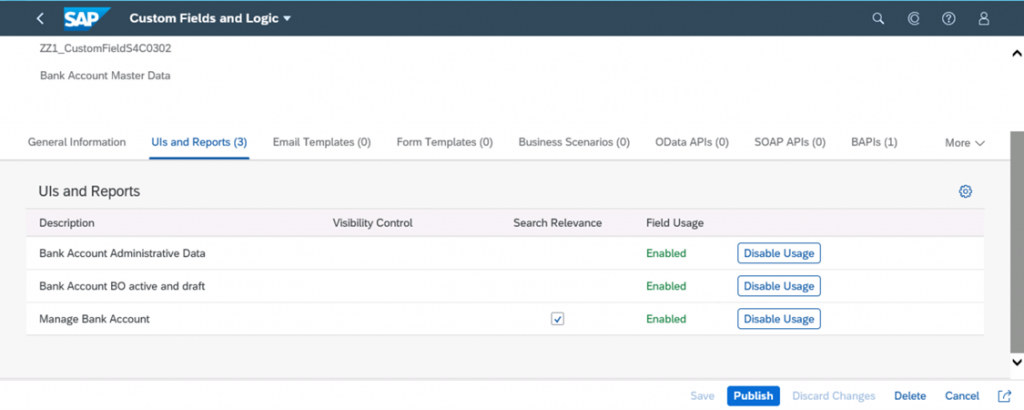Viewport: 1024px width, 410px height.
Task: Go back using the header back arrow
Action: [x=40, y=19]
